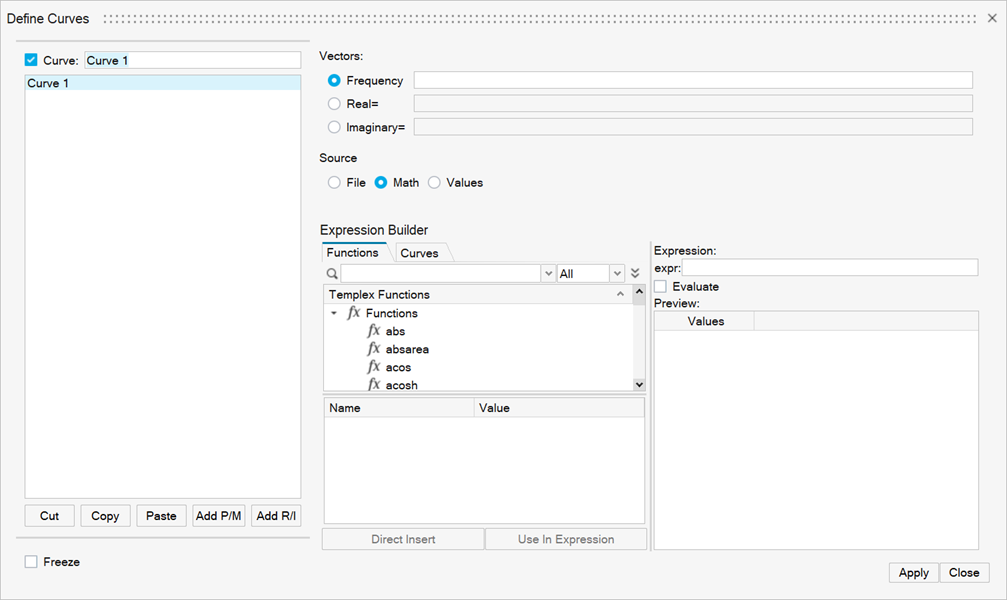1007x600 pixels.
Task: Click the search magnifier icon in Expression Builder
Action: point(331,273)
